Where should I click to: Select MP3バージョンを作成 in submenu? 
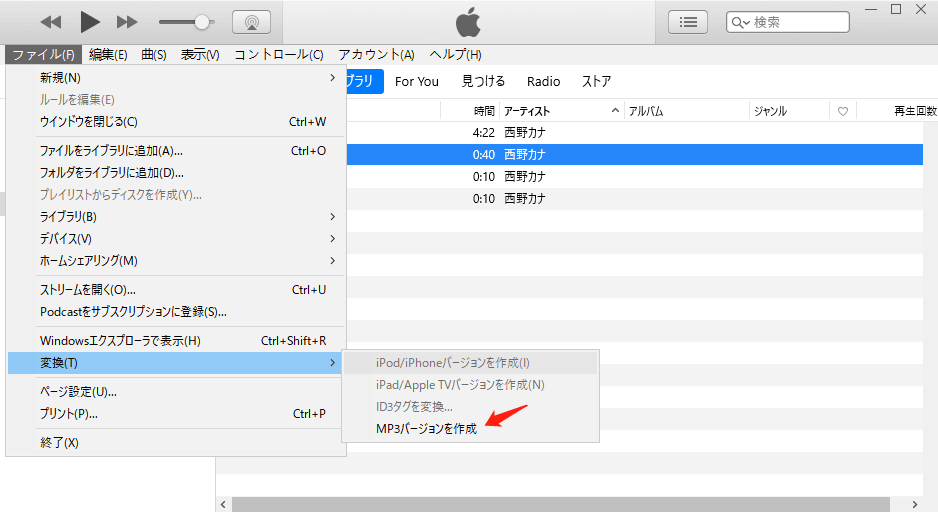pos(470,429)
